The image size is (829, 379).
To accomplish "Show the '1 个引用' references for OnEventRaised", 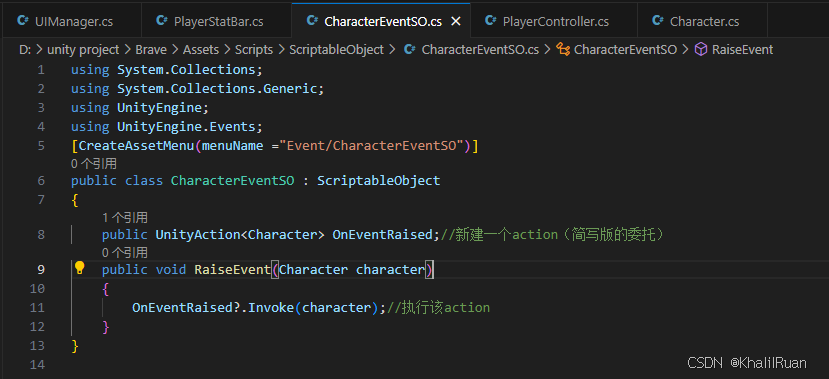I will (x=125, y=217).
